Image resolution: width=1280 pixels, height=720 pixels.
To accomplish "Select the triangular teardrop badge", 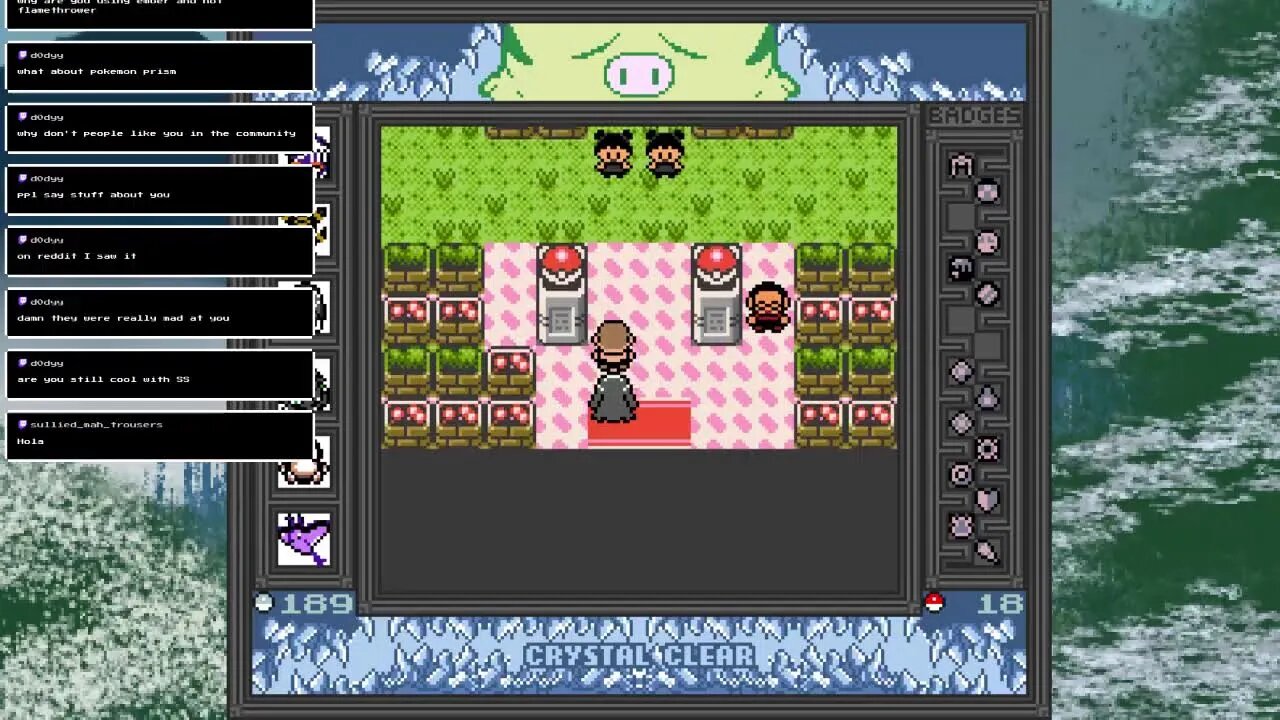I will pyautogui.click(x=987, y=397).
